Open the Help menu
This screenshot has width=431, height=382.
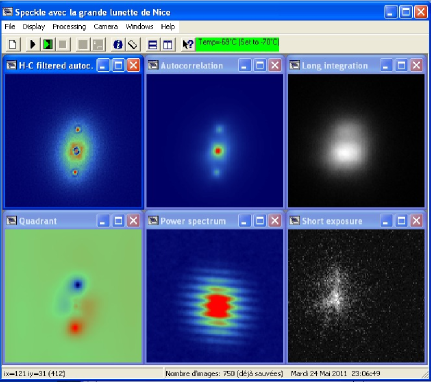pyautogui.click(x=168, y=27)
